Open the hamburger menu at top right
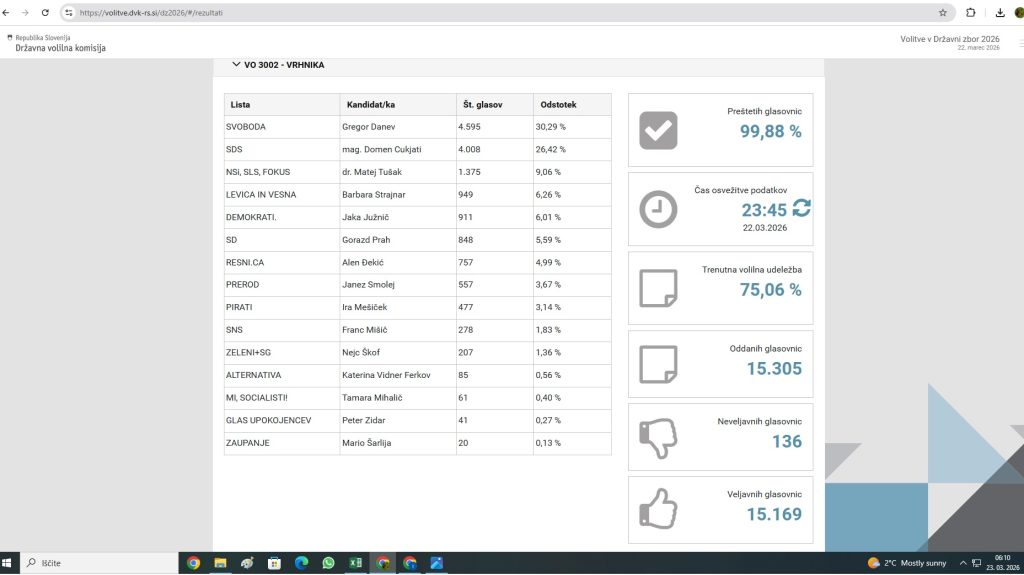Image resolution: width=1024 pixels, height=575 pixels. pyautogui.click(x=1019, y=43)
